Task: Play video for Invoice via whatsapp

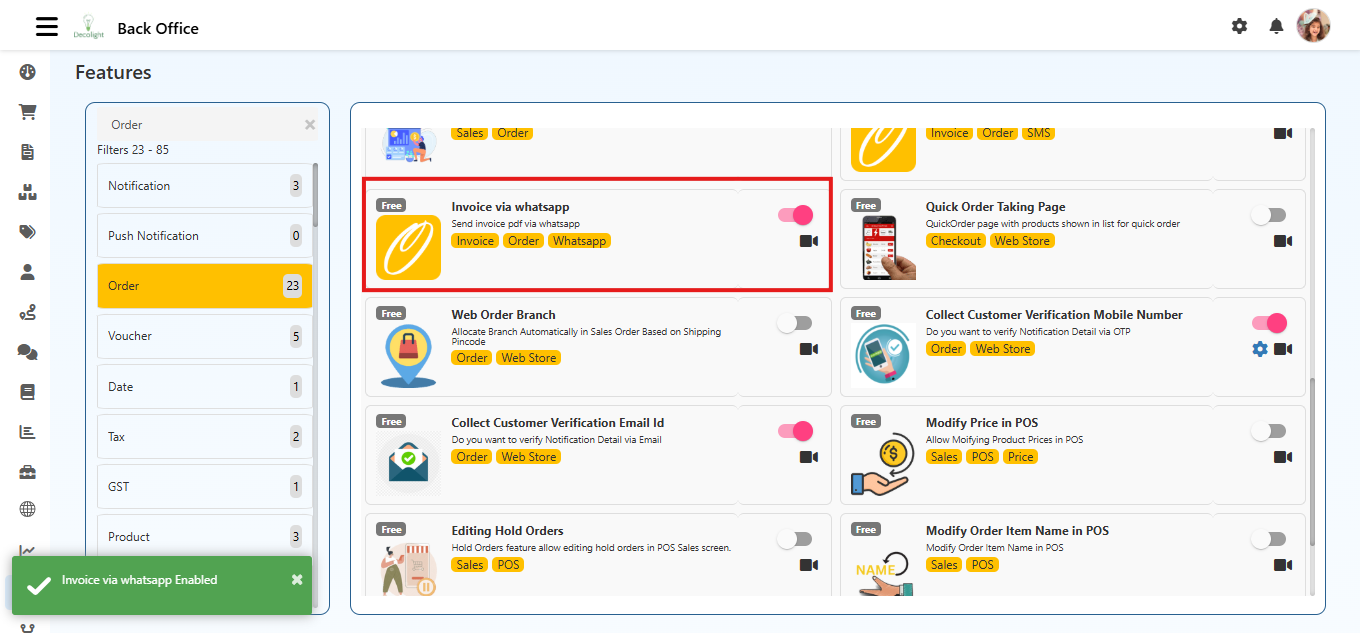Action: (809, 241)
